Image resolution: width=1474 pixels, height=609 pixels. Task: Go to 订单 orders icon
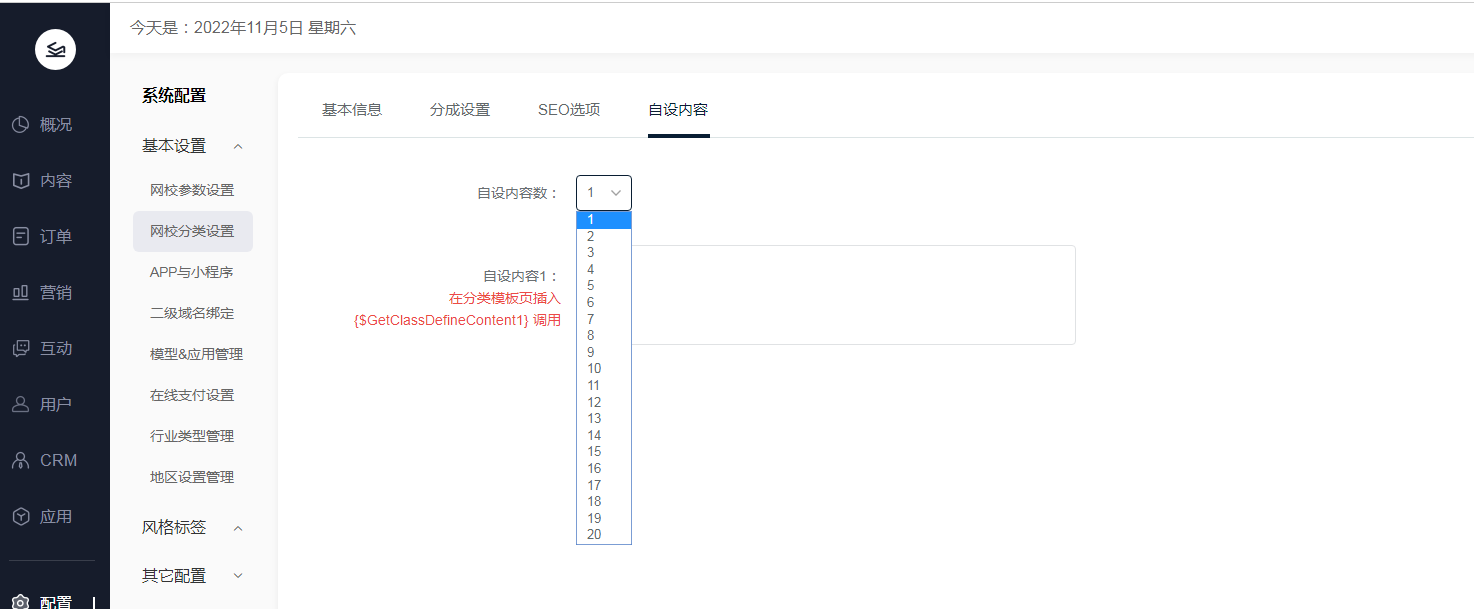(x=20, y=237)
